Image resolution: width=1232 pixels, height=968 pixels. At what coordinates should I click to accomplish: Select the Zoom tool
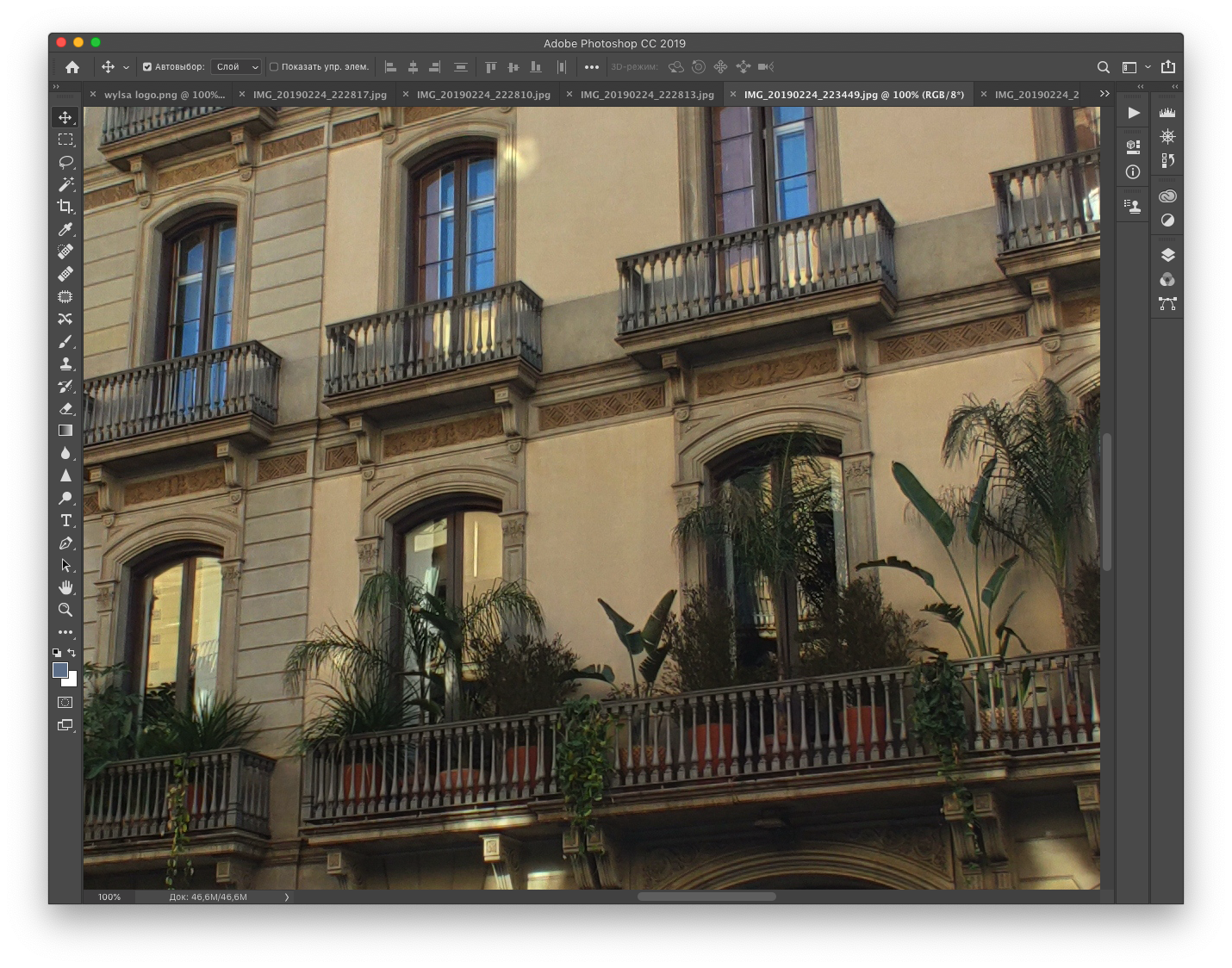tap(65, 610)
